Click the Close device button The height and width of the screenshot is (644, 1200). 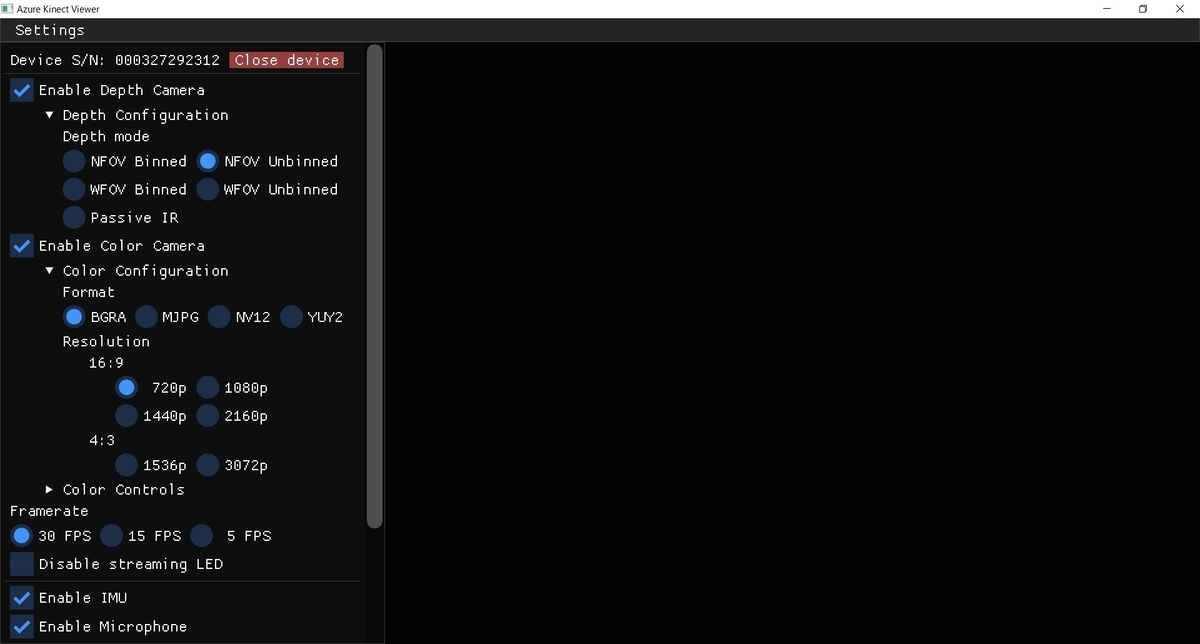pyautogui.click(x=287, y=60)
